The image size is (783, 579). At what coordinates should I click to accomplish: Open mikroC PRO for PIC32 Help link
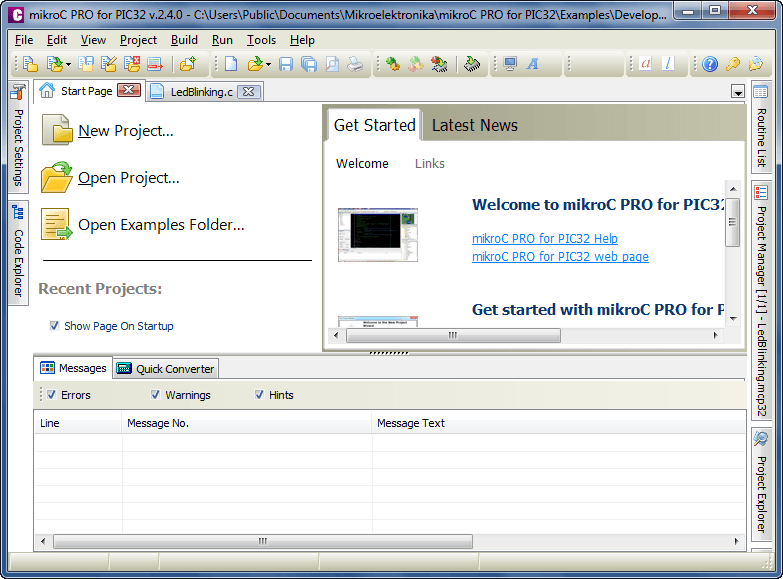[x=545, y=239]
